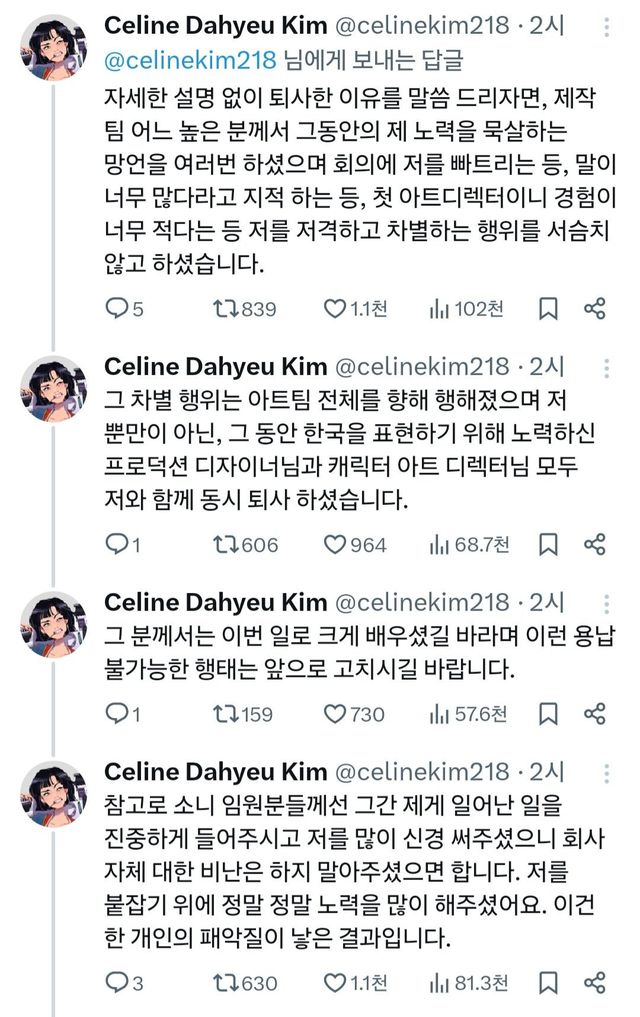The width and height of the screenshot is (640, 1017).
Task: Reply to the tweet with 5 replies
Action: tap(116, 309)
